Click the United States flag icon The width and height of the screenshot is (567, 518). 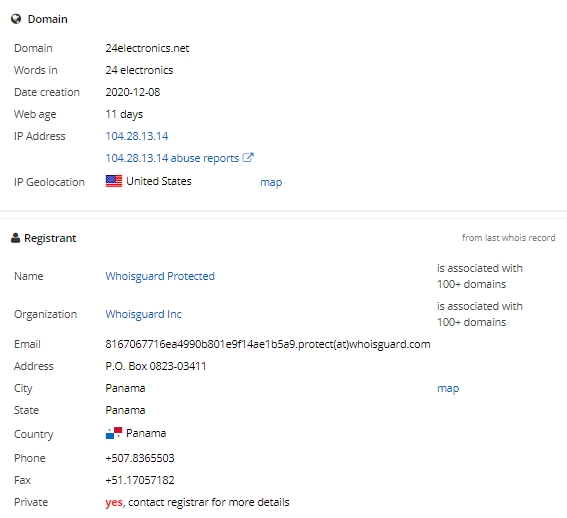[x=114, y=181]
